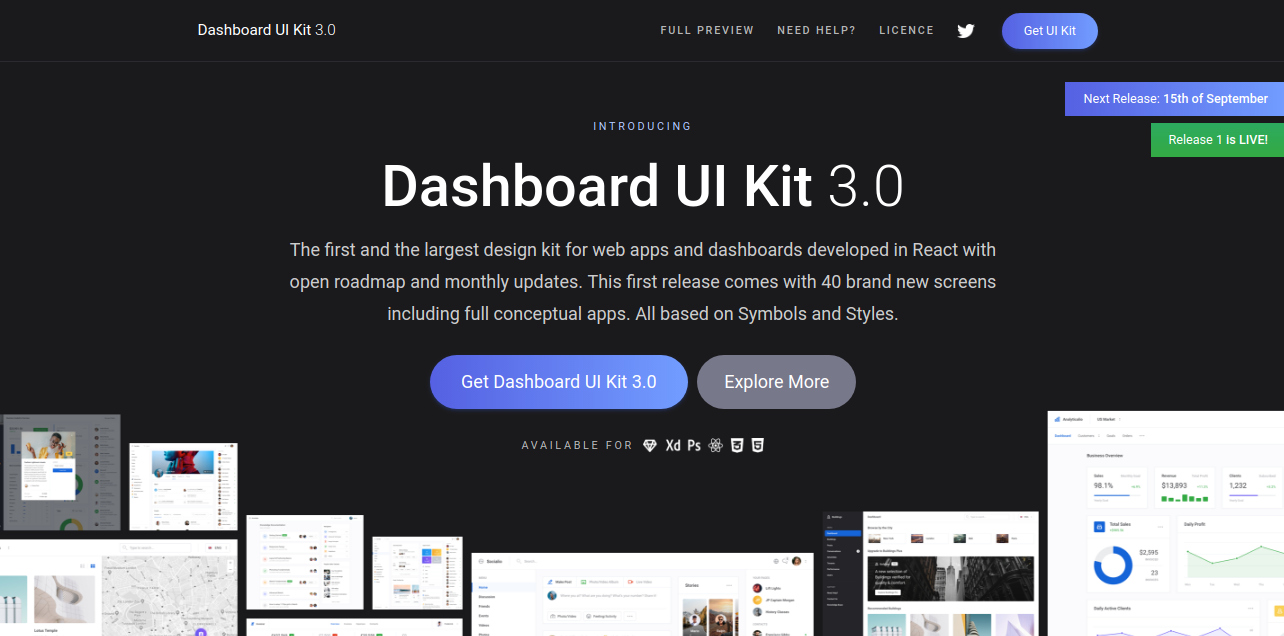Image resolution: width=1284 pixels, height=636 pixels.
Task: Open the Socialio social feed preview
Action: [x=643, y=594]
